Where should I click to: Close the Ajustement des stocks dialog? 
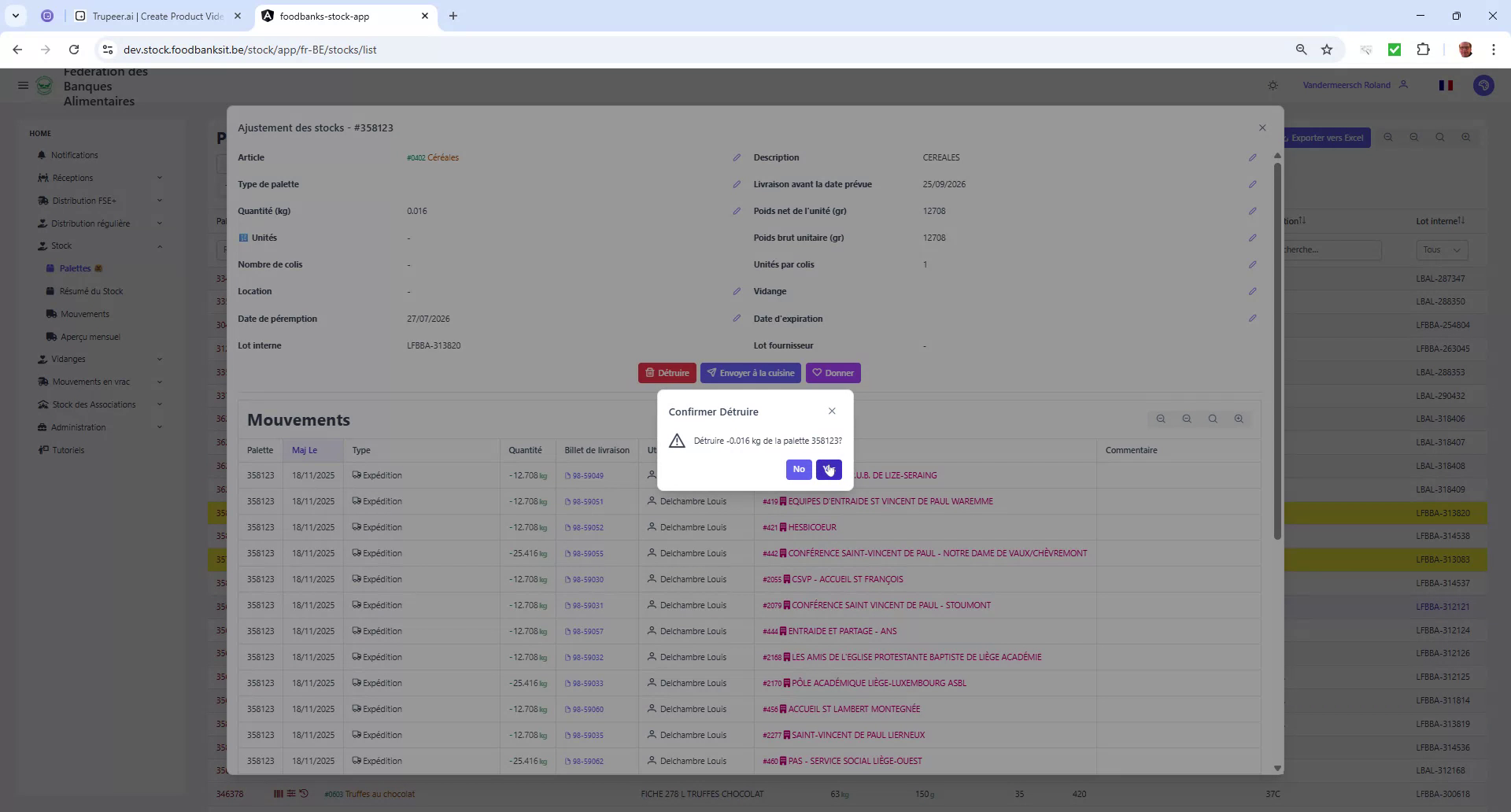pos(1262,127)
